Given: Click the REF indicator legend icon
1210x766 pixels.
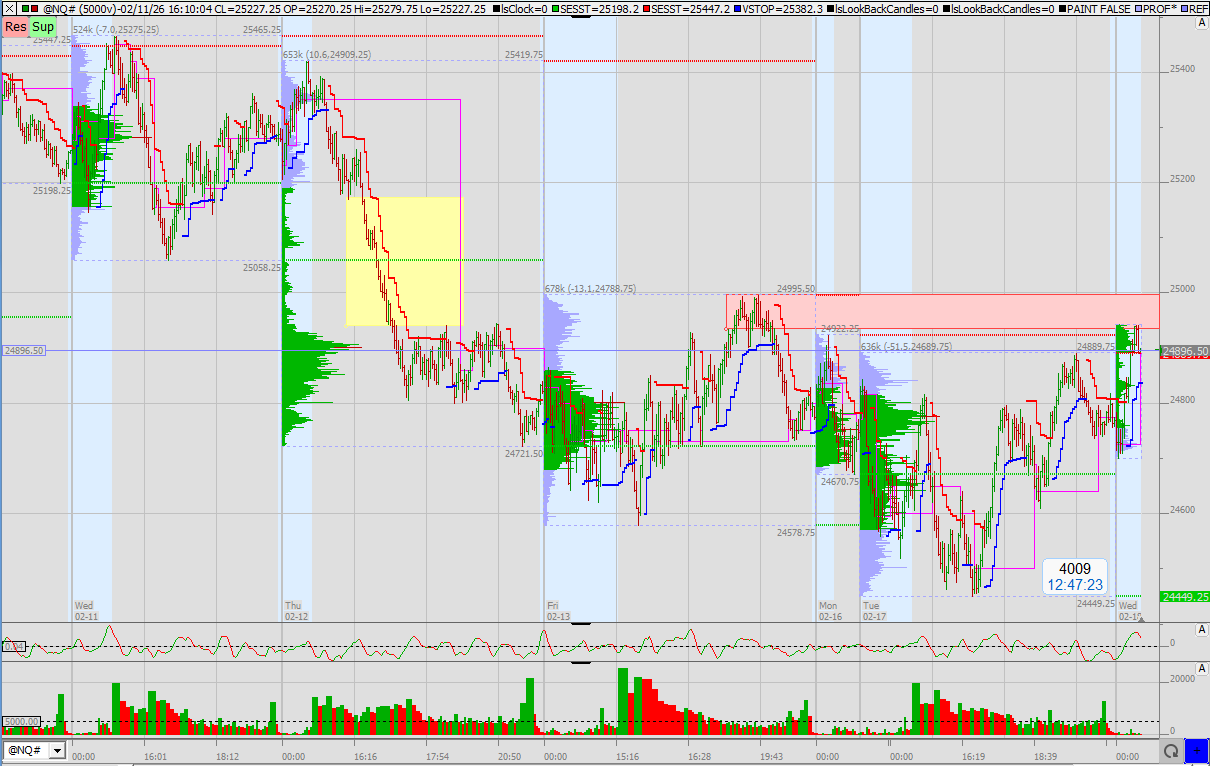Looking at the screenshot, I should coord(1186,8).
